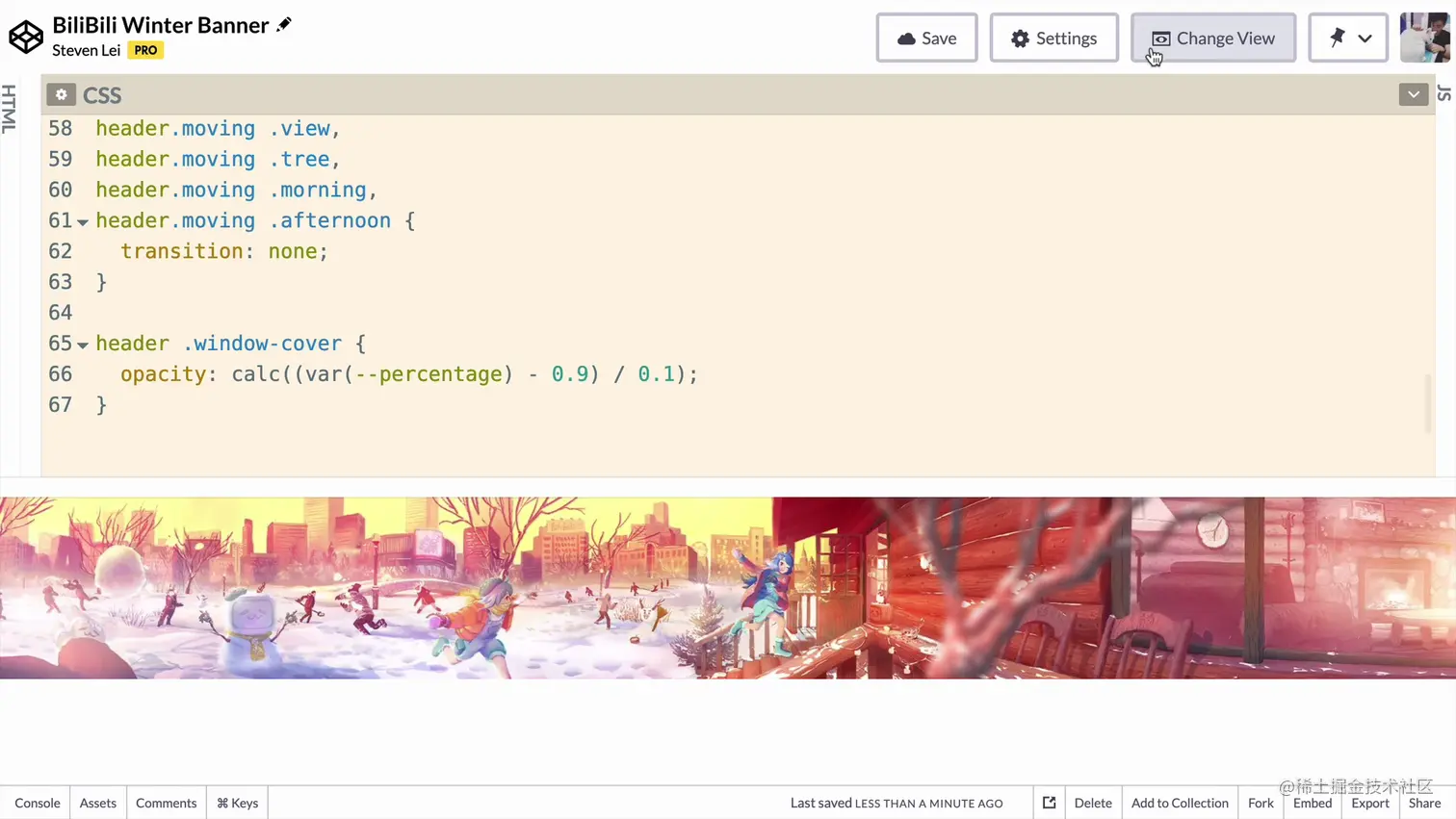Click author name Steven Lei

86,50
